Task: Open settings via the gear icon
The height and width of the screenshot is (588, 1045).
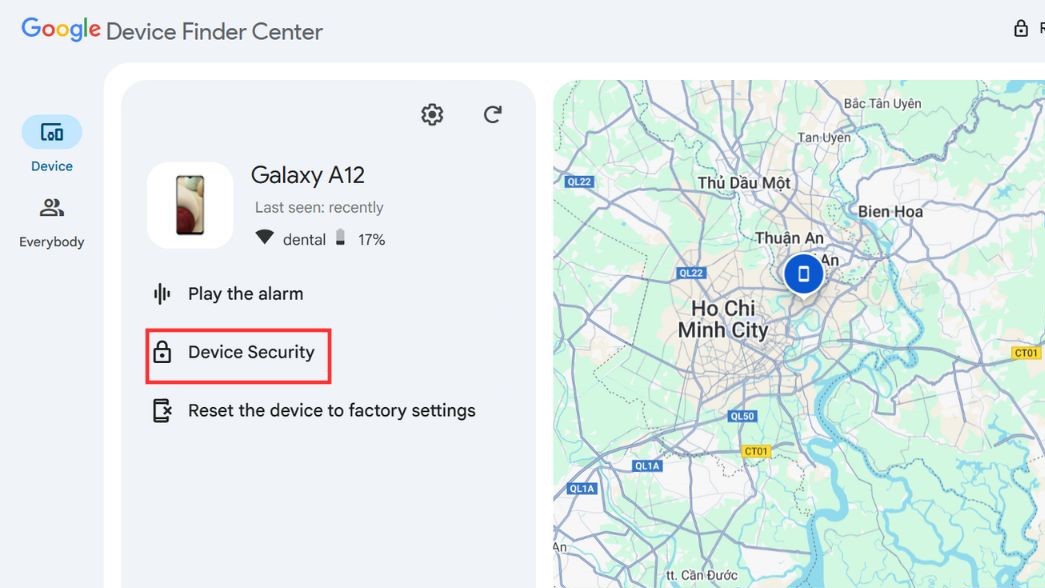Action: pos(432,115)
